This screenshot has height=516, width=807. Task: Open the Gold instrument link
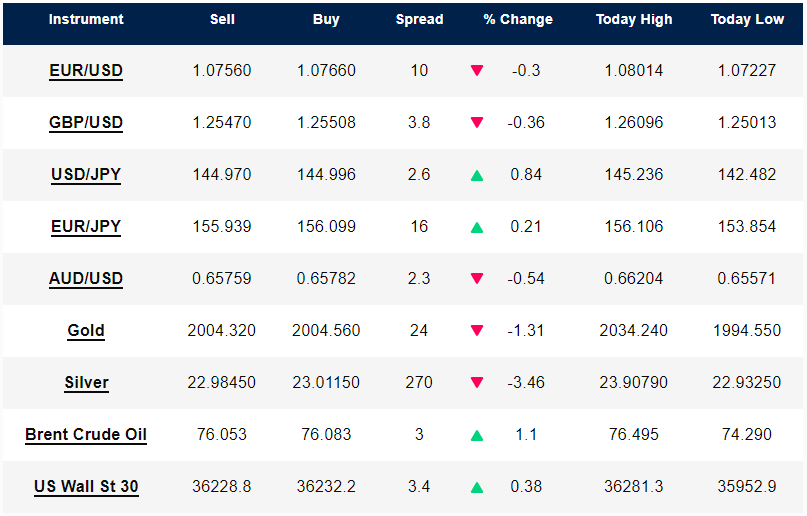tap(86, 331)
